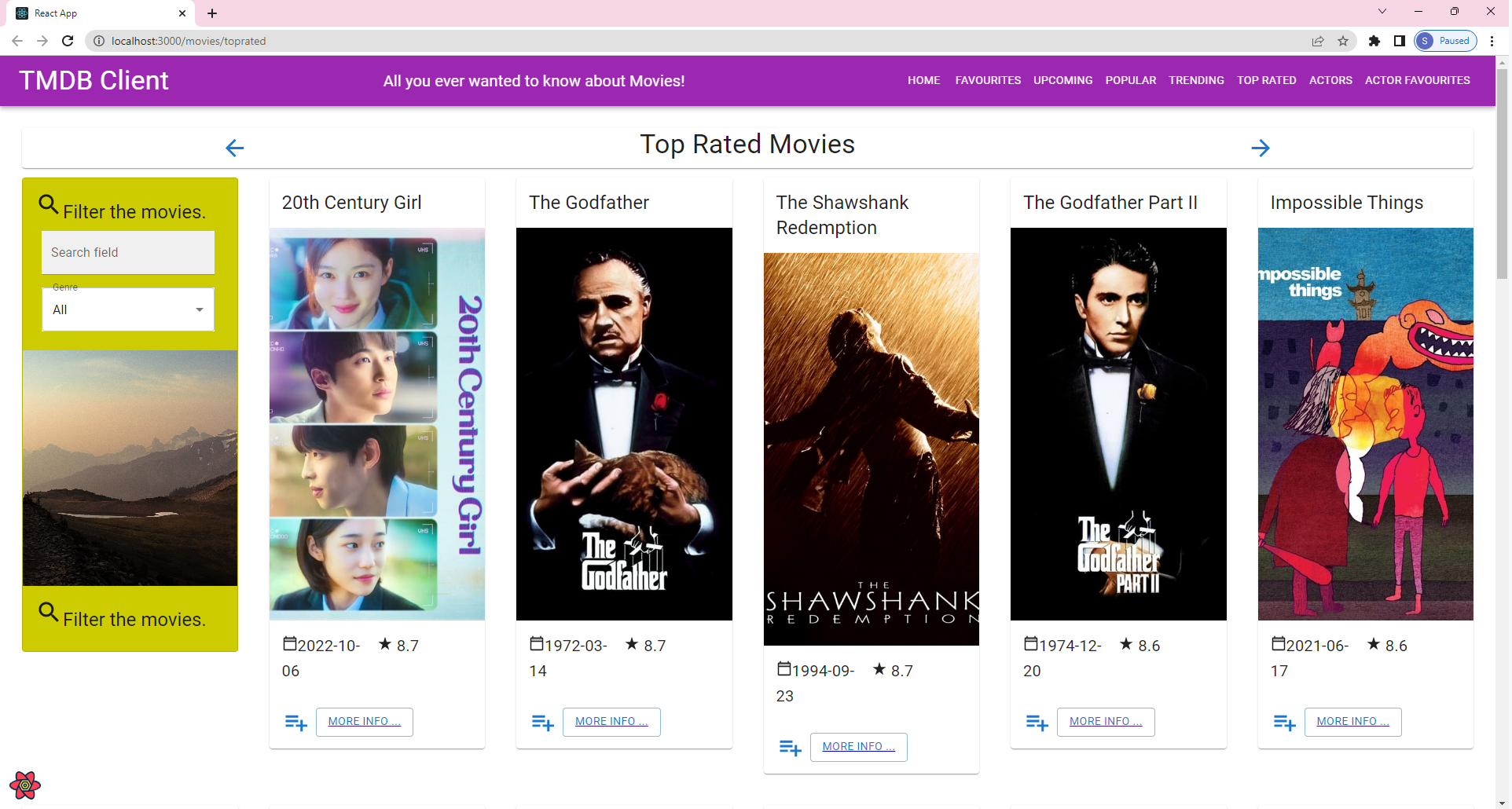Click The Godfather 8.7 star rating
This screenshot has height=809, width=1512.
point(645,645)
